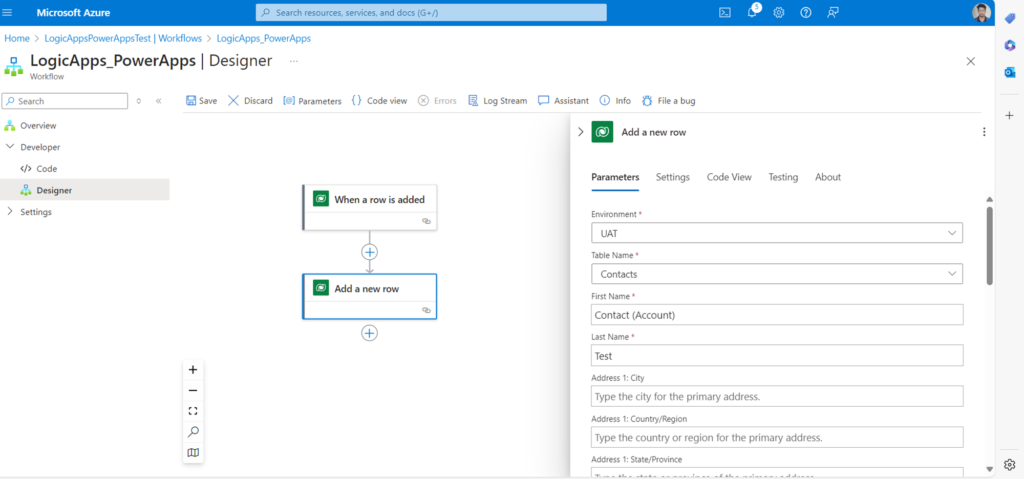
Task: Click the Address 1: Country/Region field
Action: click(777, 437)
